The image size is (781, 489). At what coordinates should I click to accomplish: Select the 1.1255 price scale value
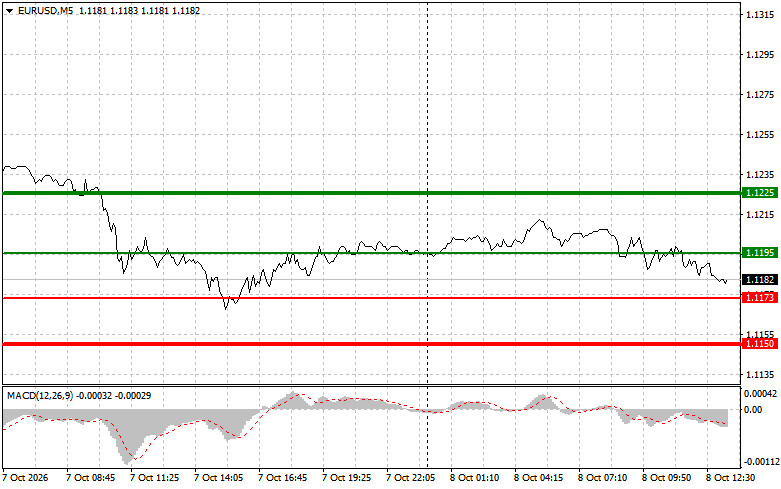point(760,134)
